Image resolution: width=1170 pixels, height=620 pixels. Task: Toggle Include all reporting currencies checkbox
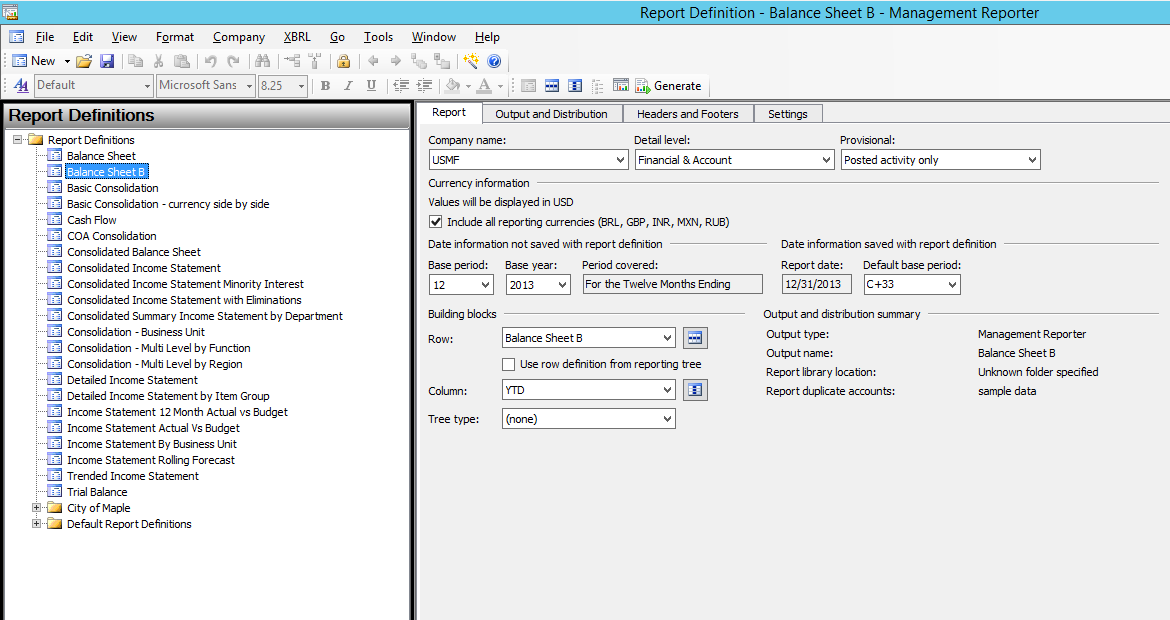pyautogui.click(x=435, y=221)
